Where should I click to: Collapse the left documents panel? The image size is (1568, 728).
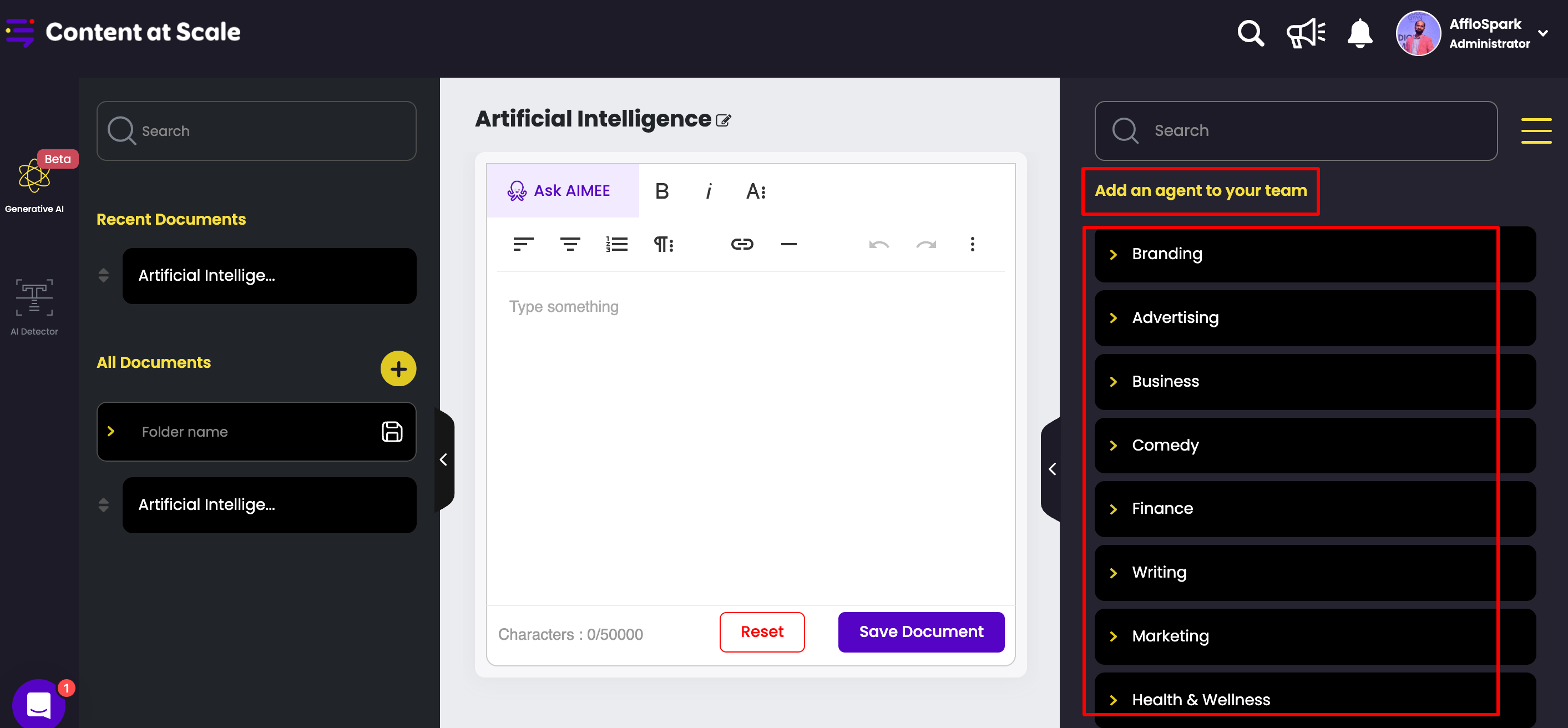pyautogui.click(x=444, y=459)
